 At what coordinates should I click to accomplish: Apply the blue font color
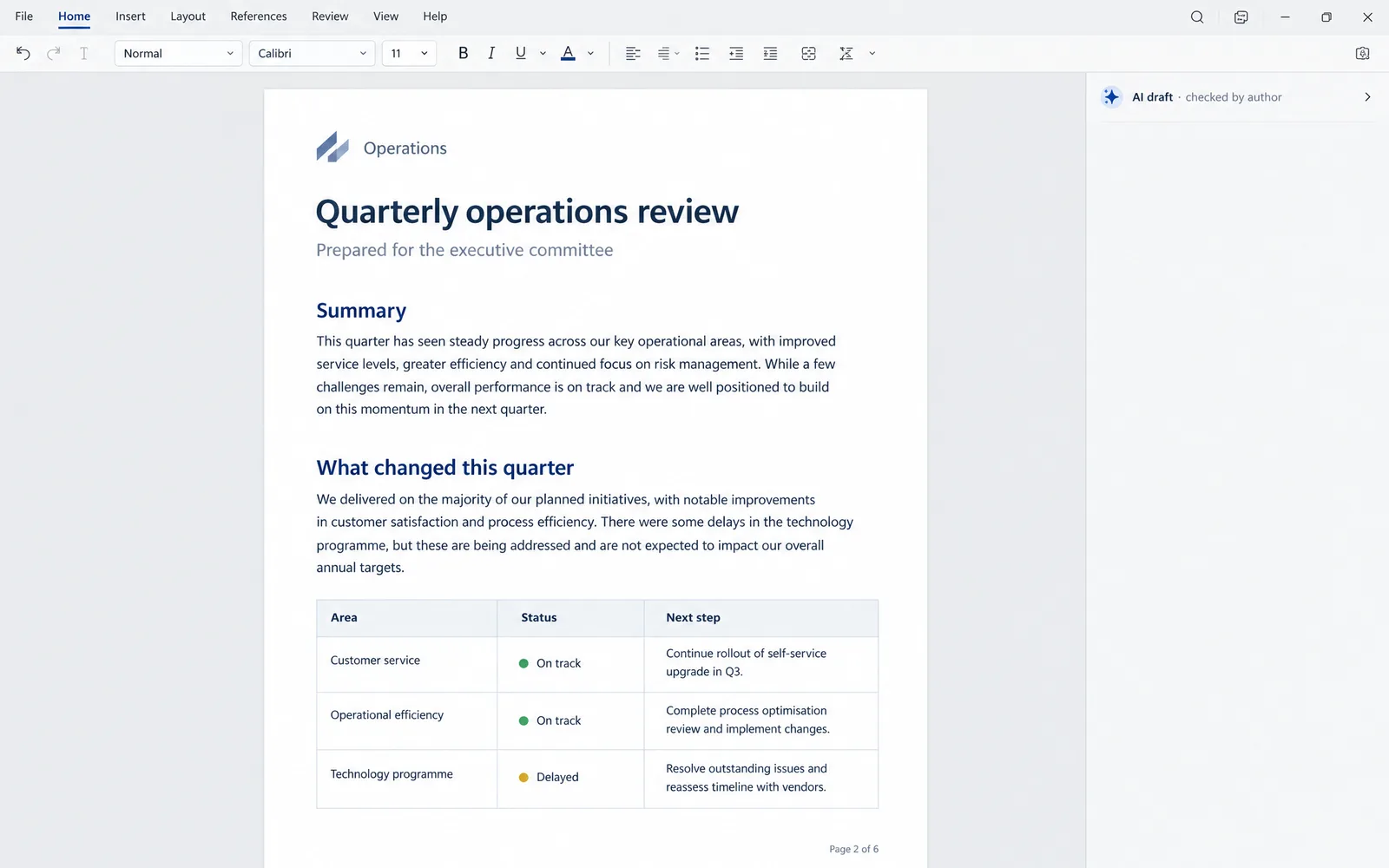[x=568, y=54]
